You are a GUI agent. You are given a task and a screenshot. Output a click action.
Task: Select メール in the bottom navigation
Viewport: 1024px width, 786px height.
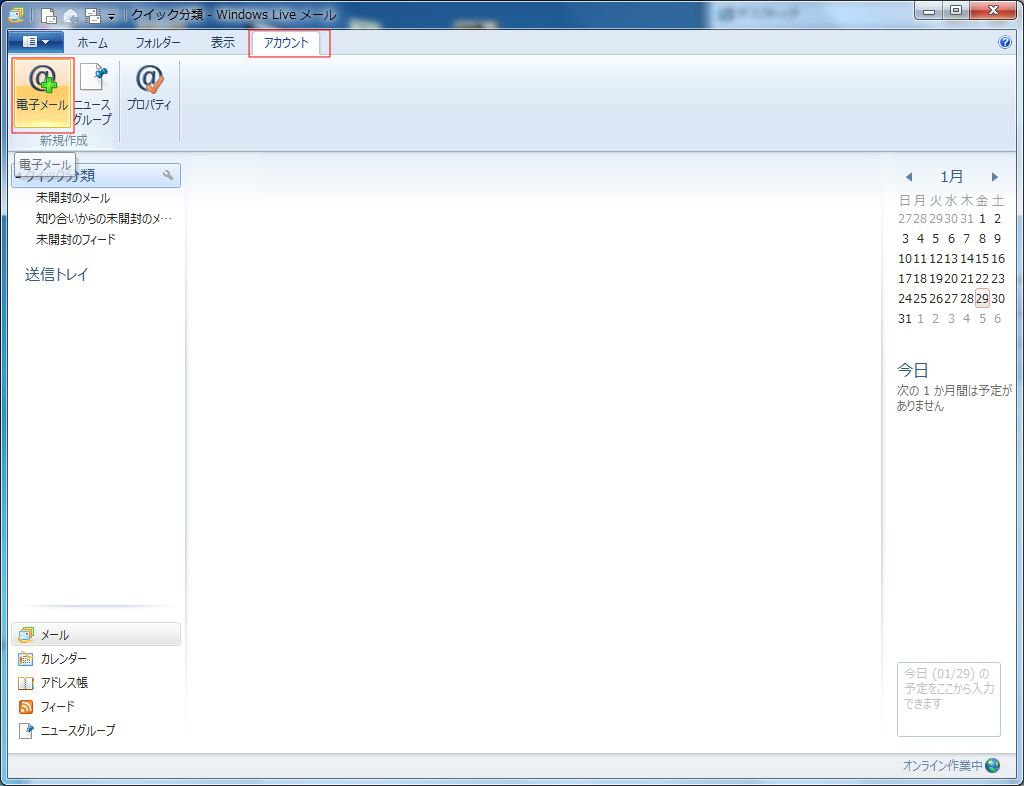pos(96,635)
